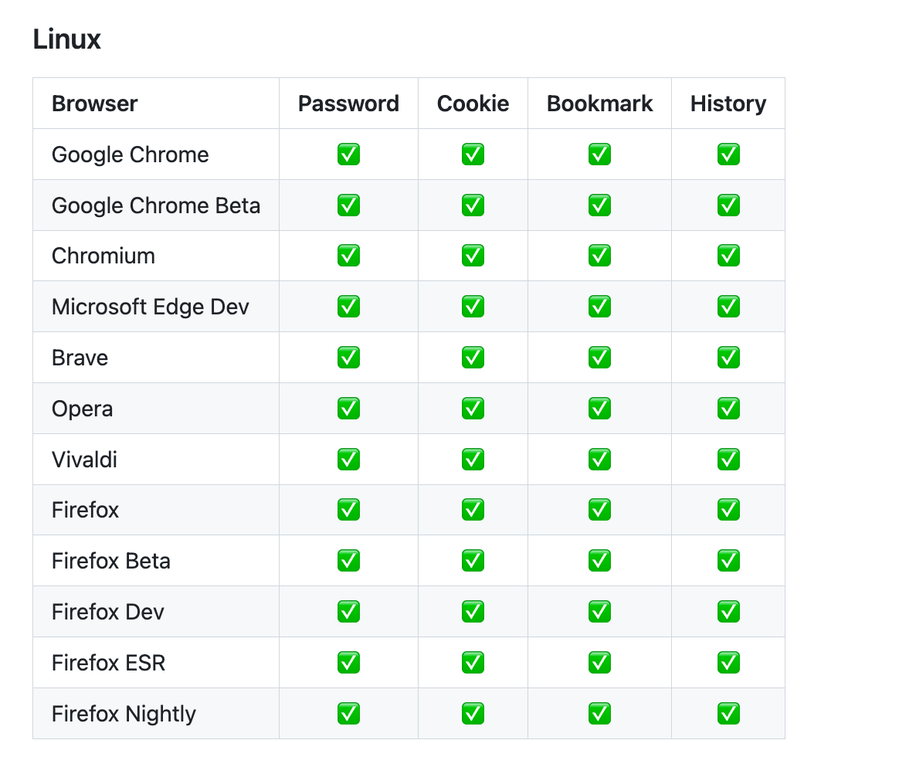Select the Firefox Nightly row label
The width and height of the screenshot is (899, 774).
(124, 714)
